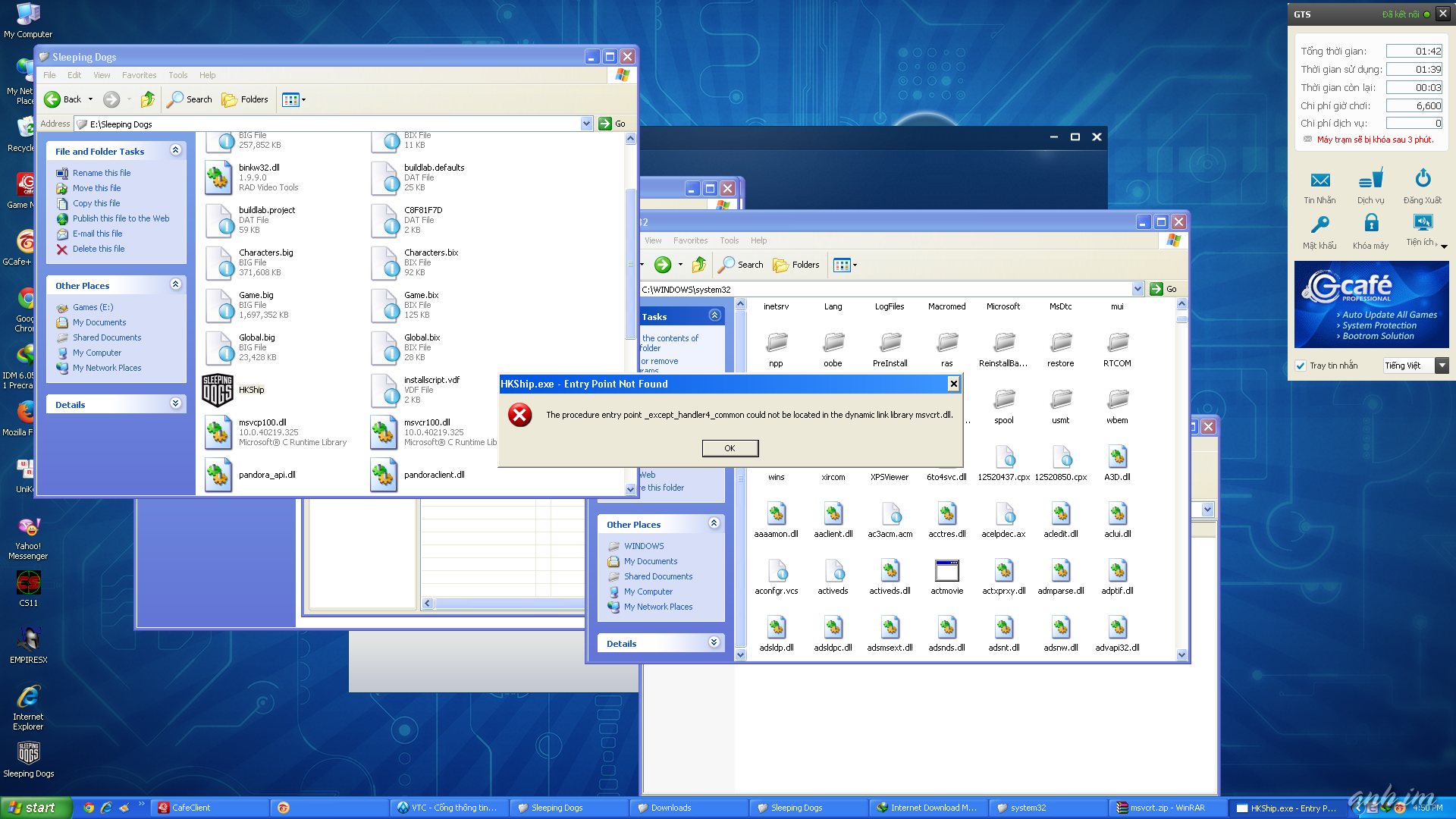Screen dimensions: 1456x819
Task: Open the Help menu in system32 window
Action: 758,240
